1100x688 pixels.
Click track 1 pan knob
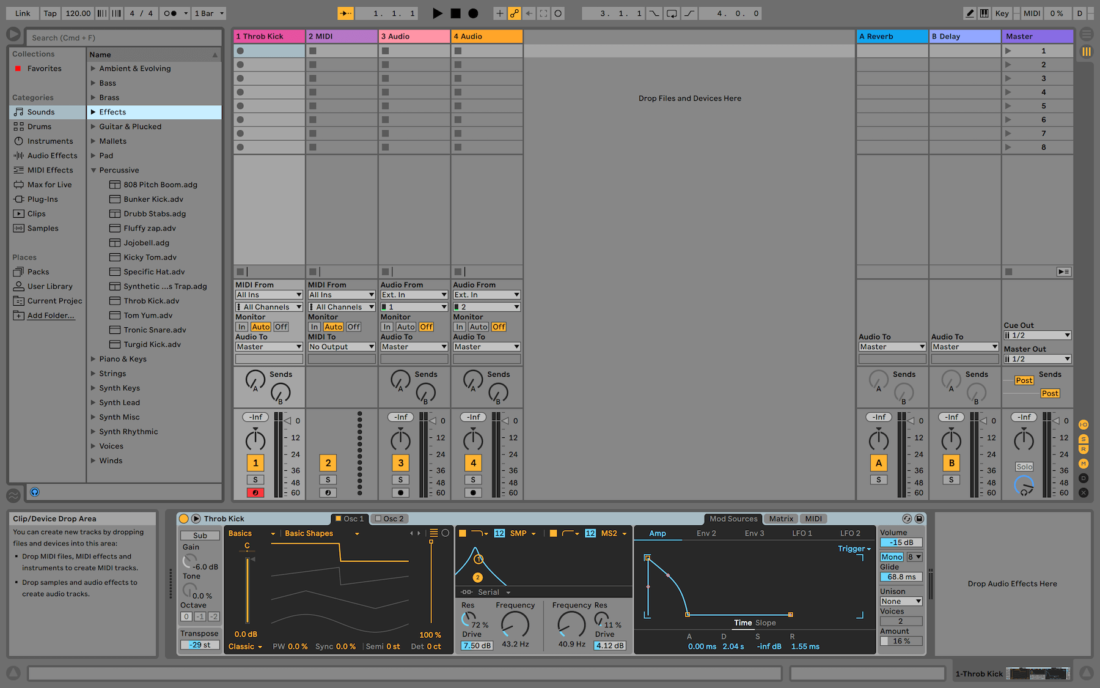(255, 440)
